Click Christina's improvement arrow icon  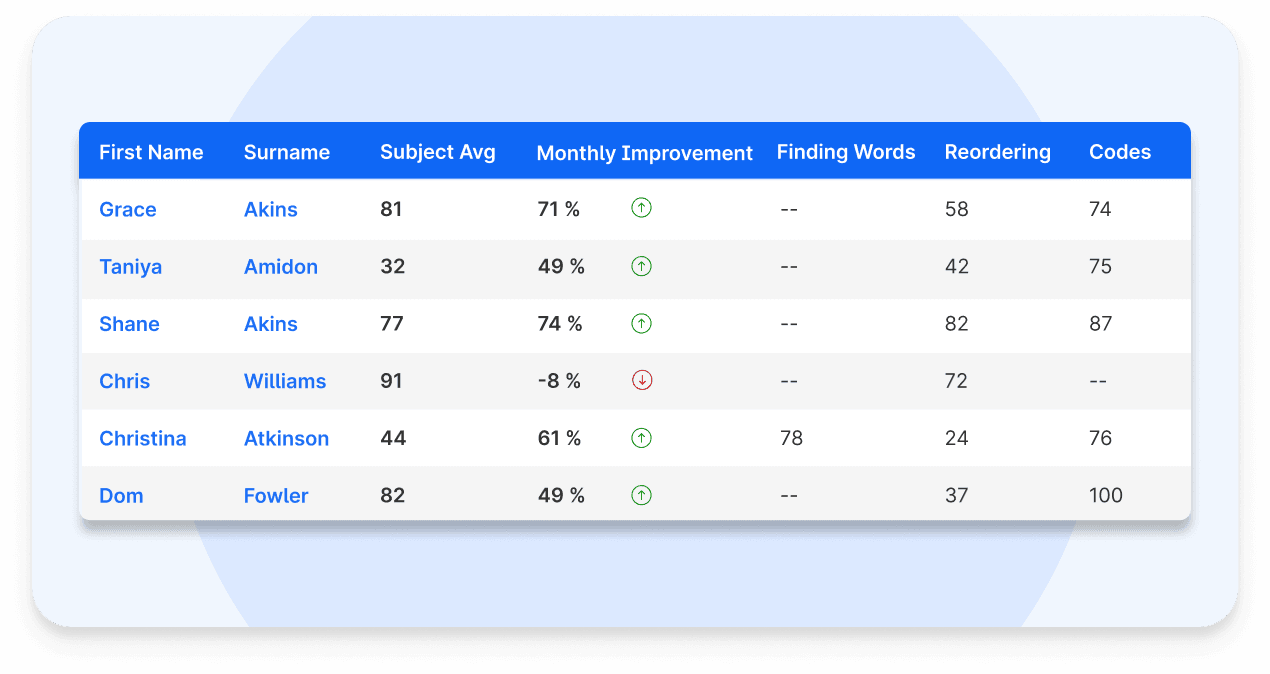tap(641, 437)
